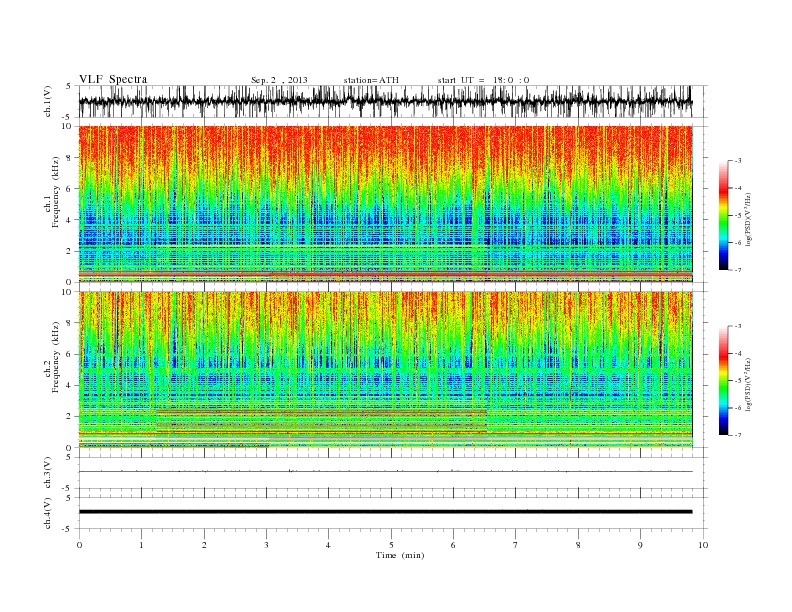Click the time axis end label "10"
Screen dimensions: 792x612
pyautogui.click(x=703, y=545)
